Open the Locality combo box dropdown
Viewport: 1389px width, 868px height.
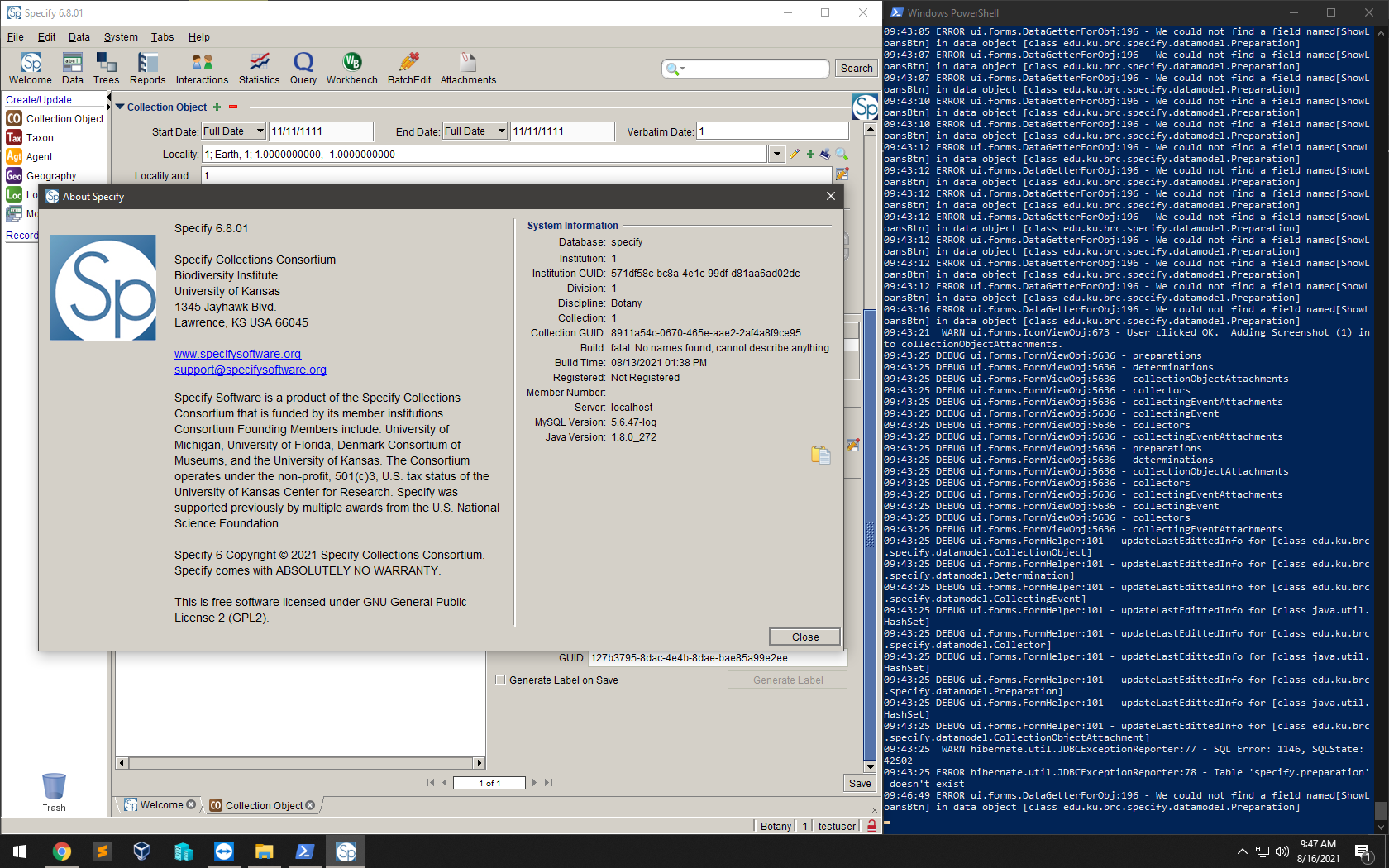776,154
